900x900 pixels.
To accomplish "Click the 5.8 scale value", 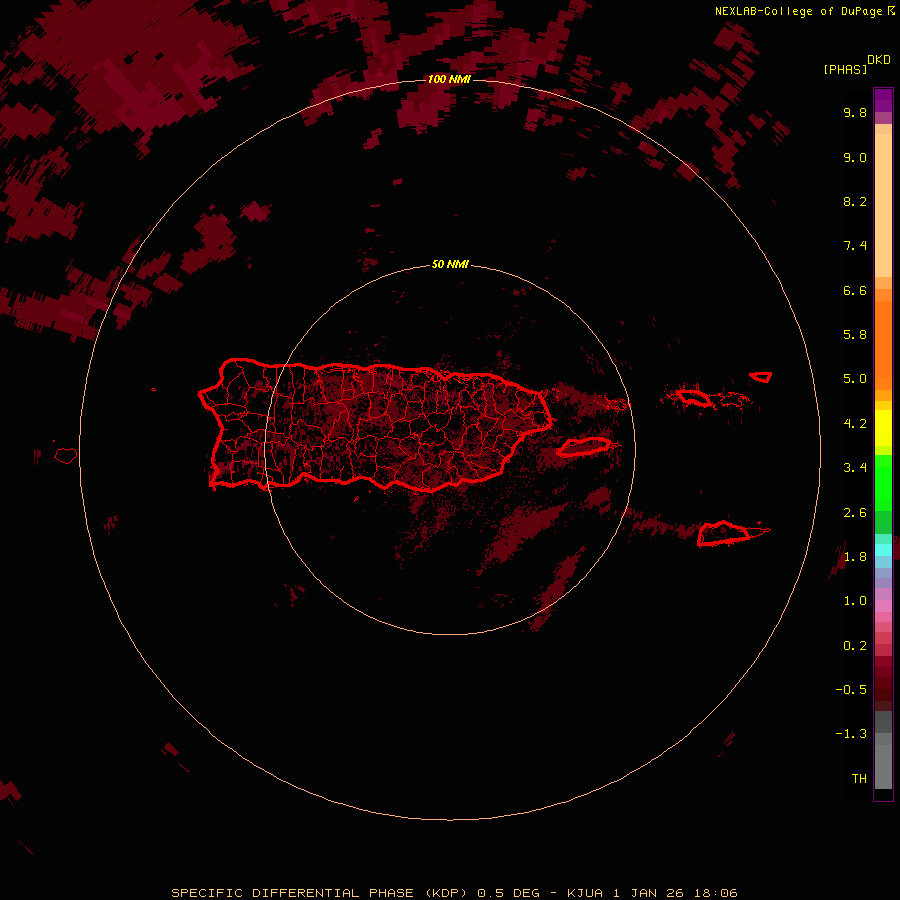I will pos(855,335).
